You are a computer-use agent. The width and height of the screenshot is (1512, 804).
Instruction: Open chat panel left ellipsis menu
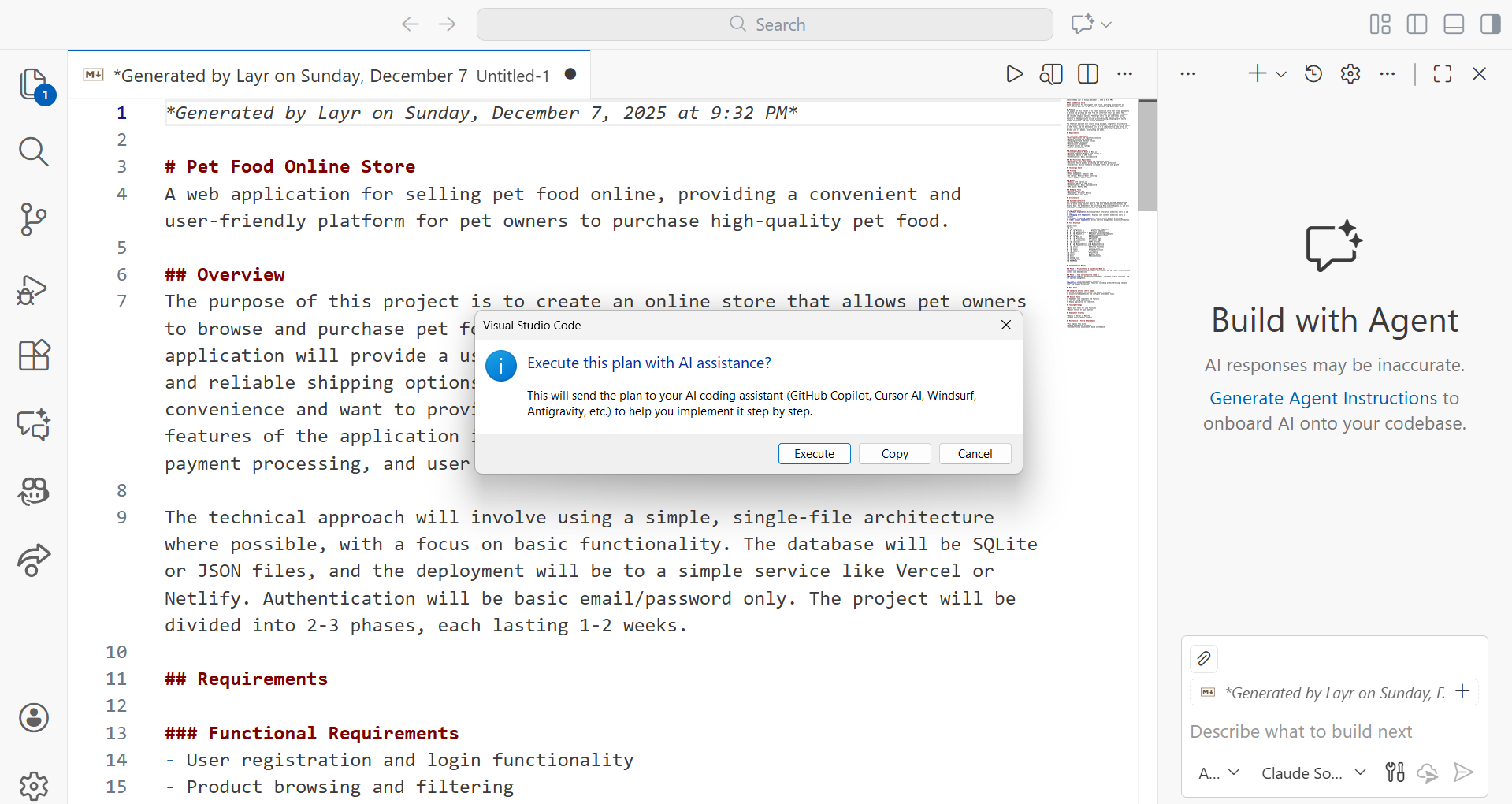point(1188,74)
